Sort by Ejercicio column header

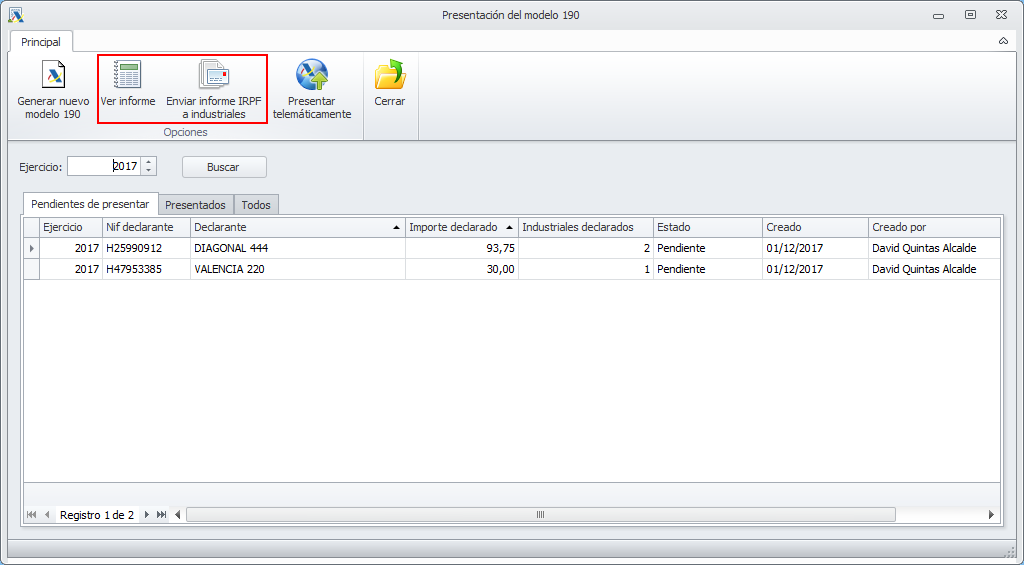(71, 227)
